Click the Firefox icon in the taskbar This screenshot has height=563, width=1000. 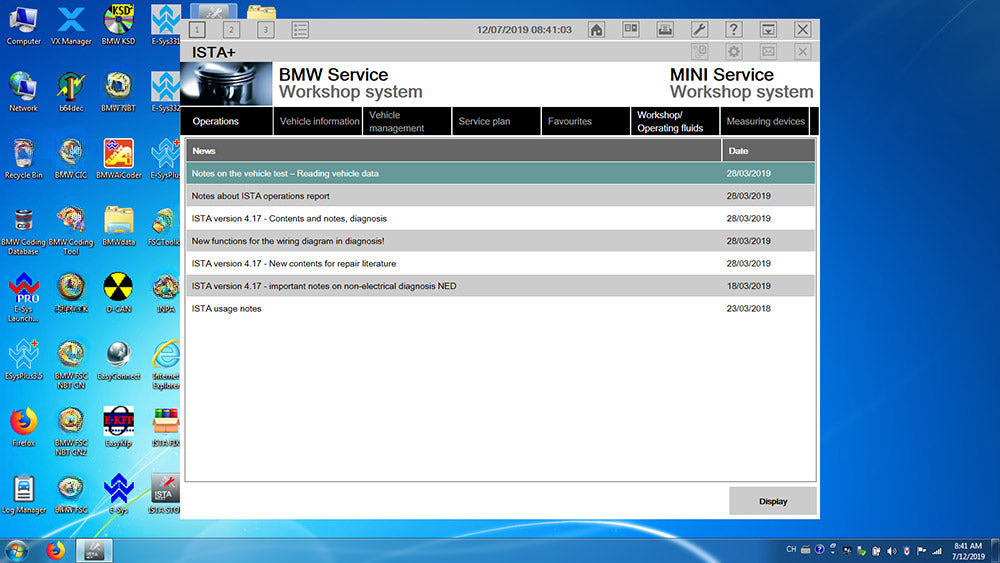coord(54,550)
